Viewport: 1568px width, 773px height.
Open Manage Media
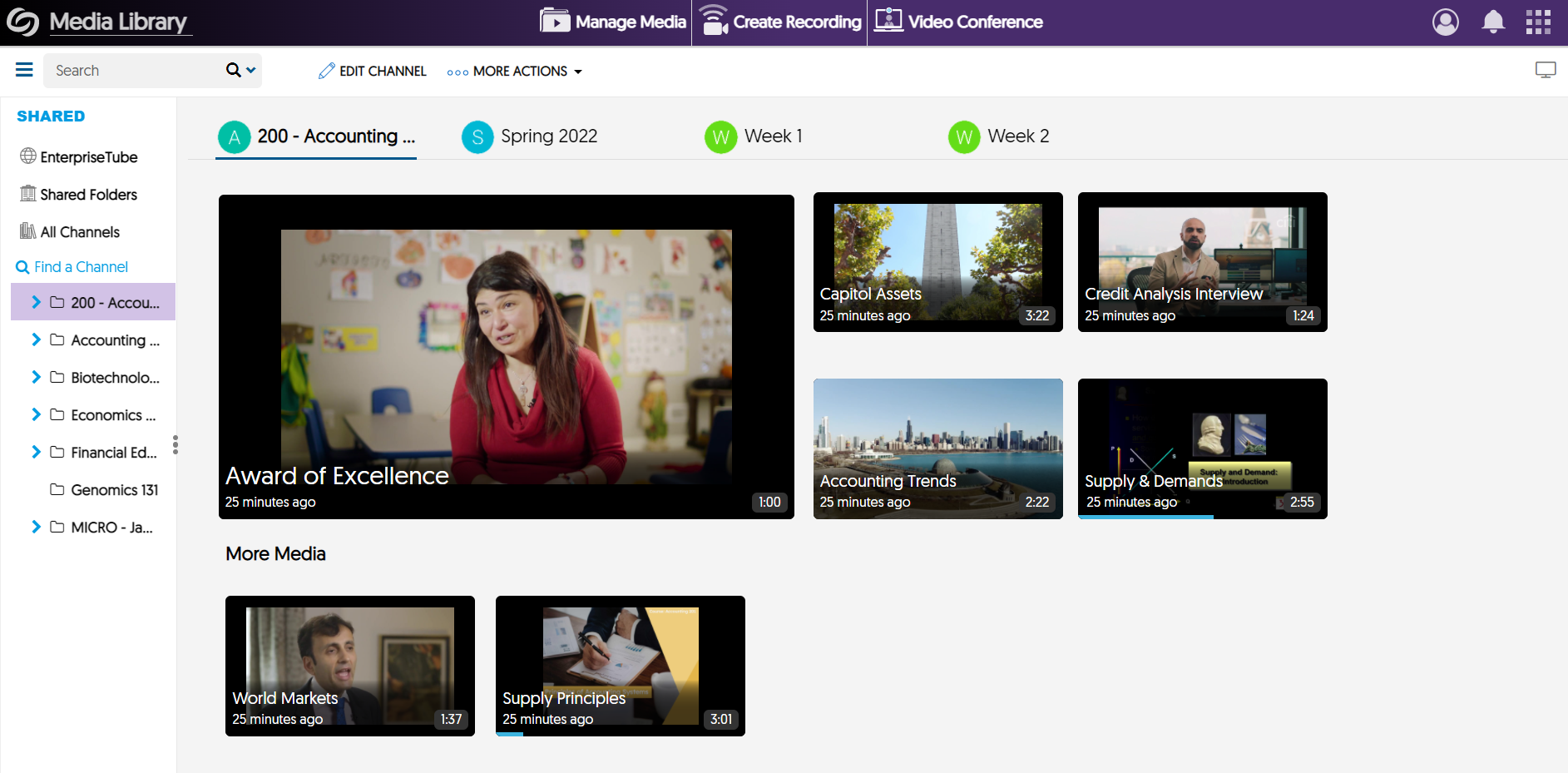click(x=613, y=22)
